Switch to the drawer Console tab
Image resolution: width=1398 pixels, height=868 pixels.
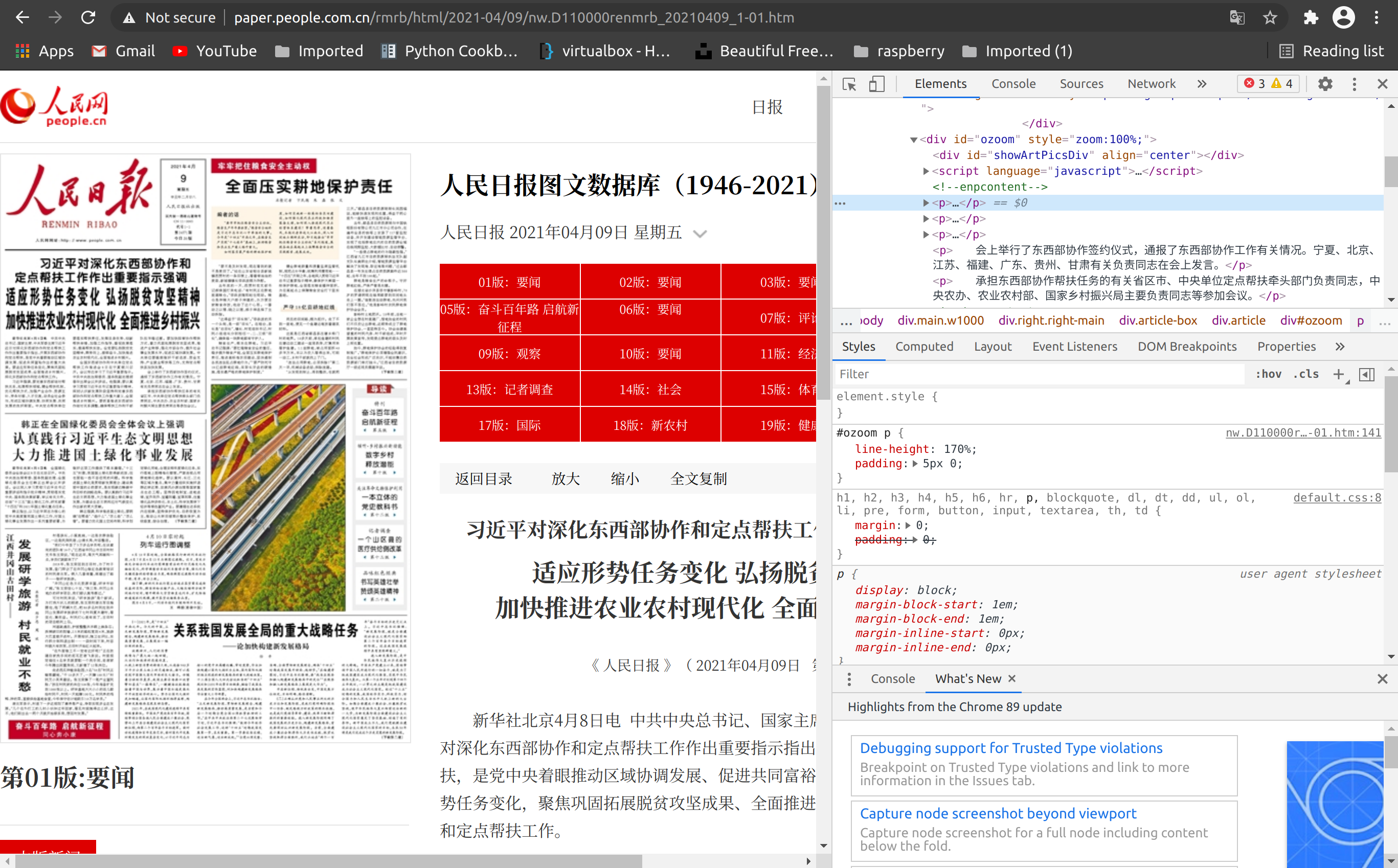point(892,679)
